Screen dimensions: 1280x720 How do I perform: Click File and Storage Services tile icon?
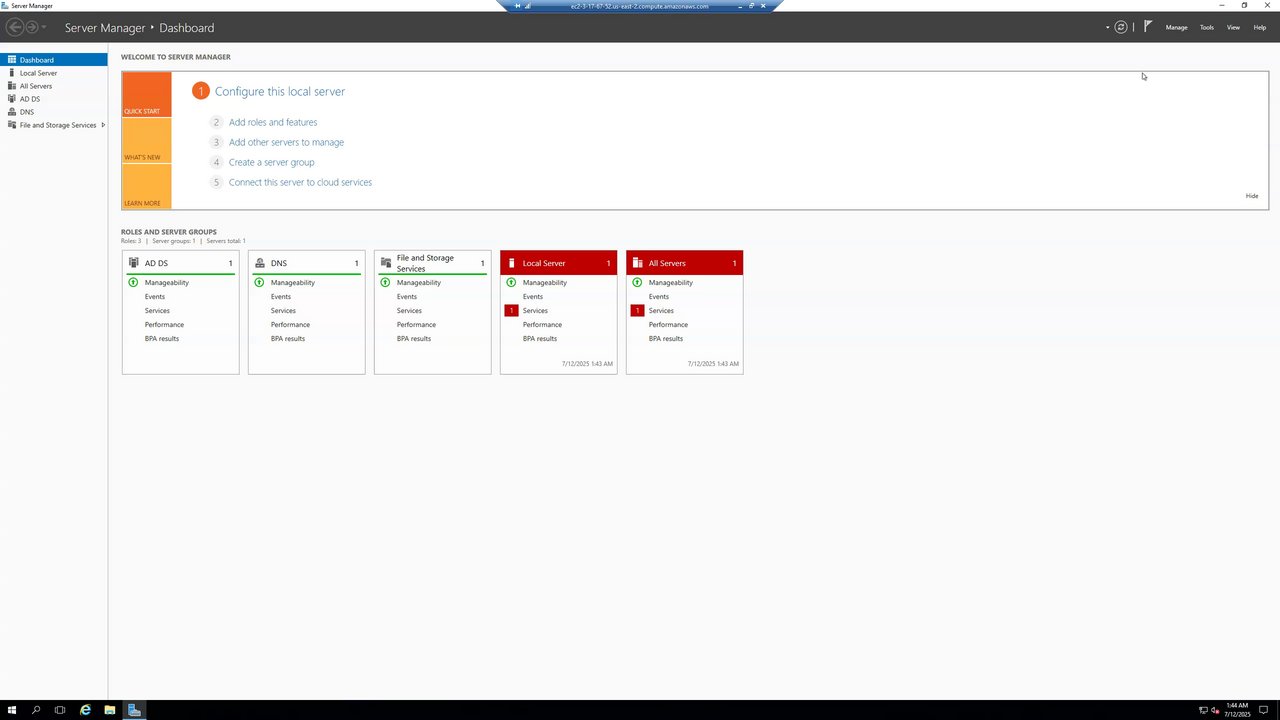386,263
